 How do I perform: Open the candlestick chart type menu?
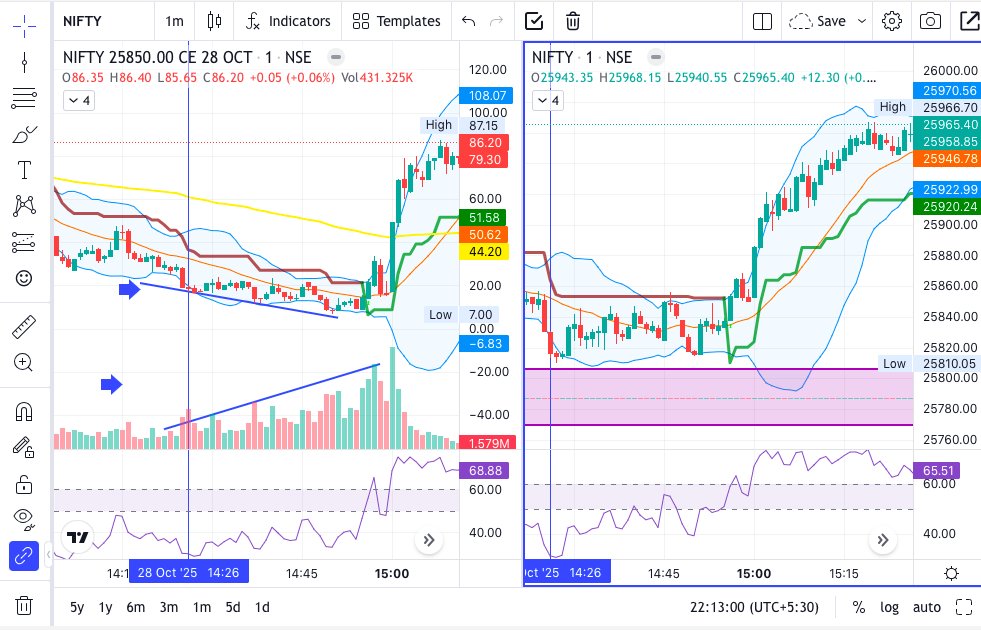point(214,21)
